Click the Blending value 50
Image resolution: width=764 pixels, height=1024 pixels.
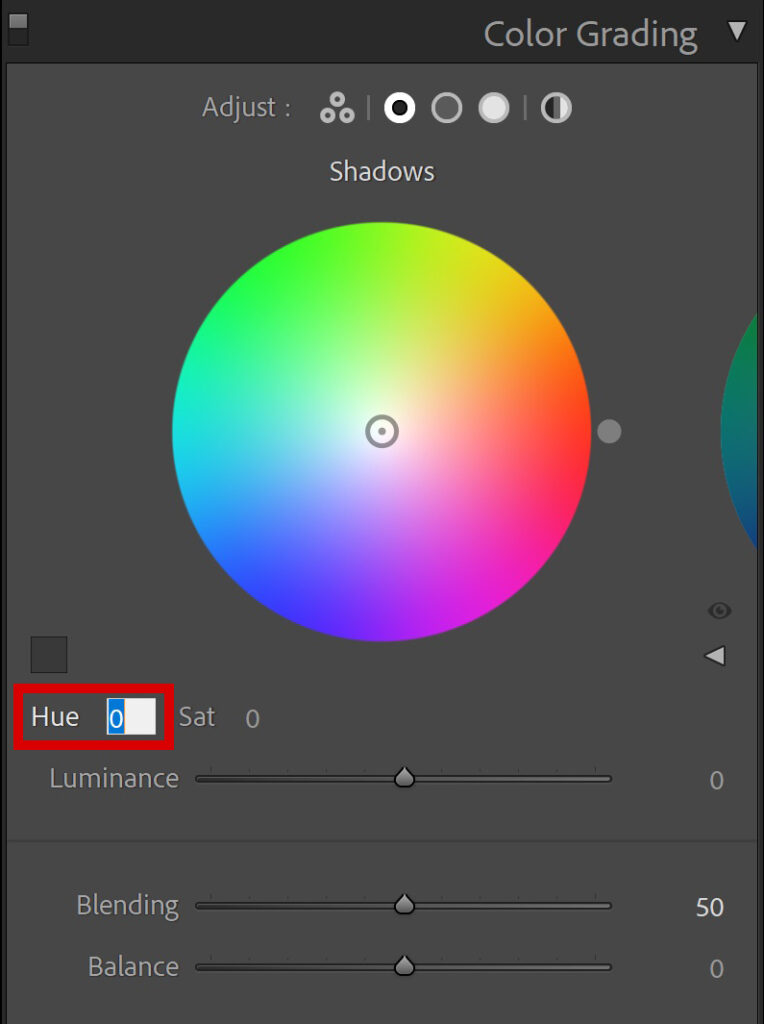[x=709, y=907]
